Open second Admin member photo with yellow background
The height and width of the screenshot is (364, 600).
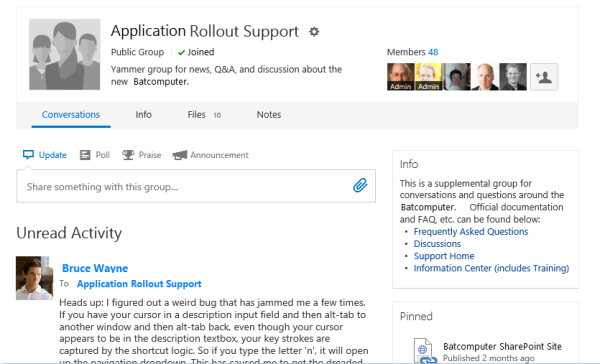coord(429,77)
